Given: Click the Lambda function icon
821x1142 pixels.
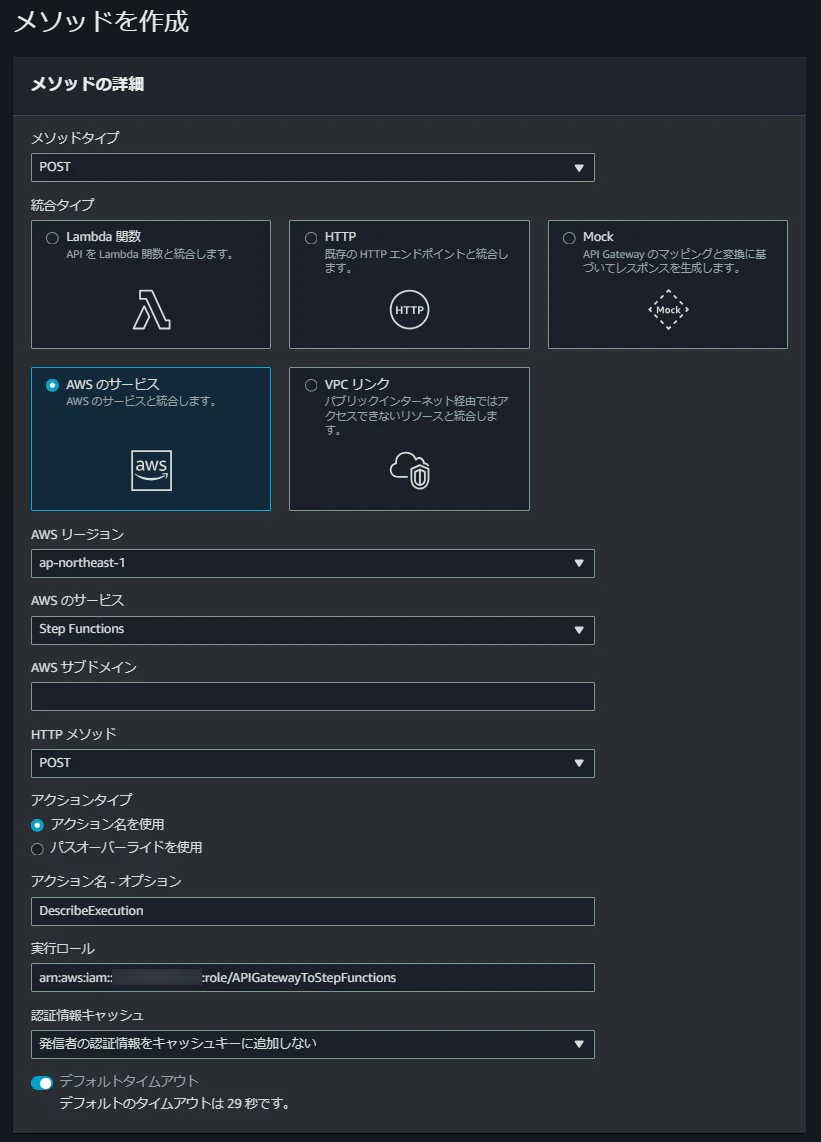Looking at the screenshot, I should pyautogui.click(x=152, y=310).
